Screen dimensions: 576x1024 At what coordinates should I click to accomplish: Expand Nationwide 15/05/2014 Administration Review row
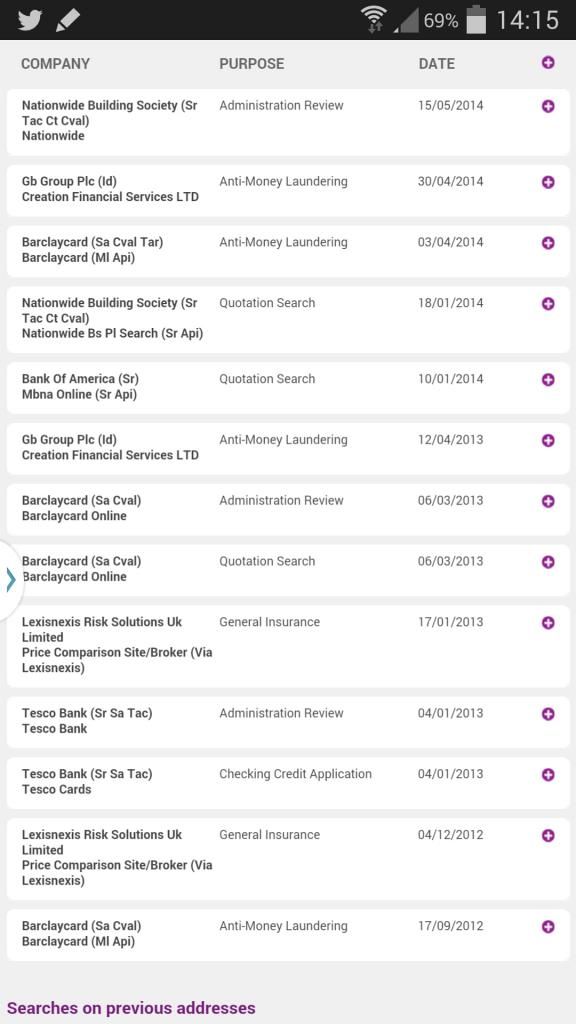548,106
